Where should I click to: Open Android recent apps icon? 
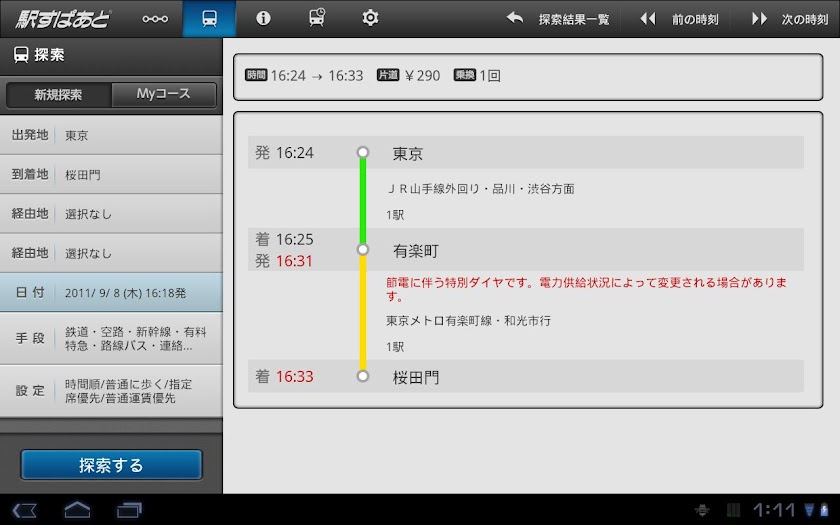[x=129, y=510]
